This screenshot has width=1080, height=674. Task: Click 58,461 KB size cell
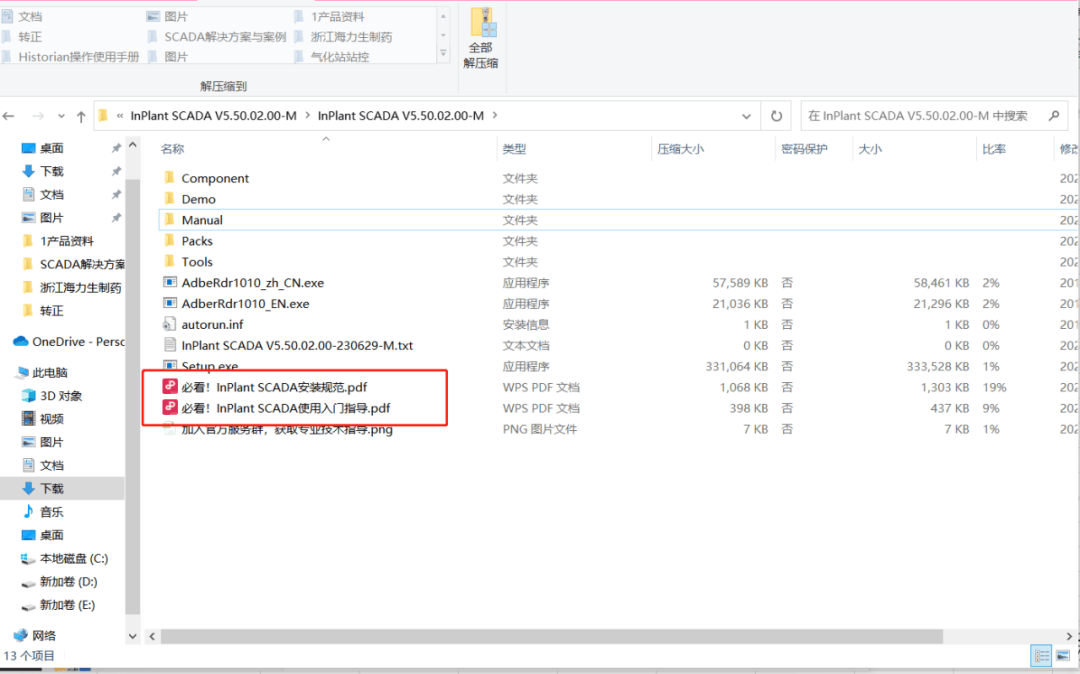(x=941, y=283)
